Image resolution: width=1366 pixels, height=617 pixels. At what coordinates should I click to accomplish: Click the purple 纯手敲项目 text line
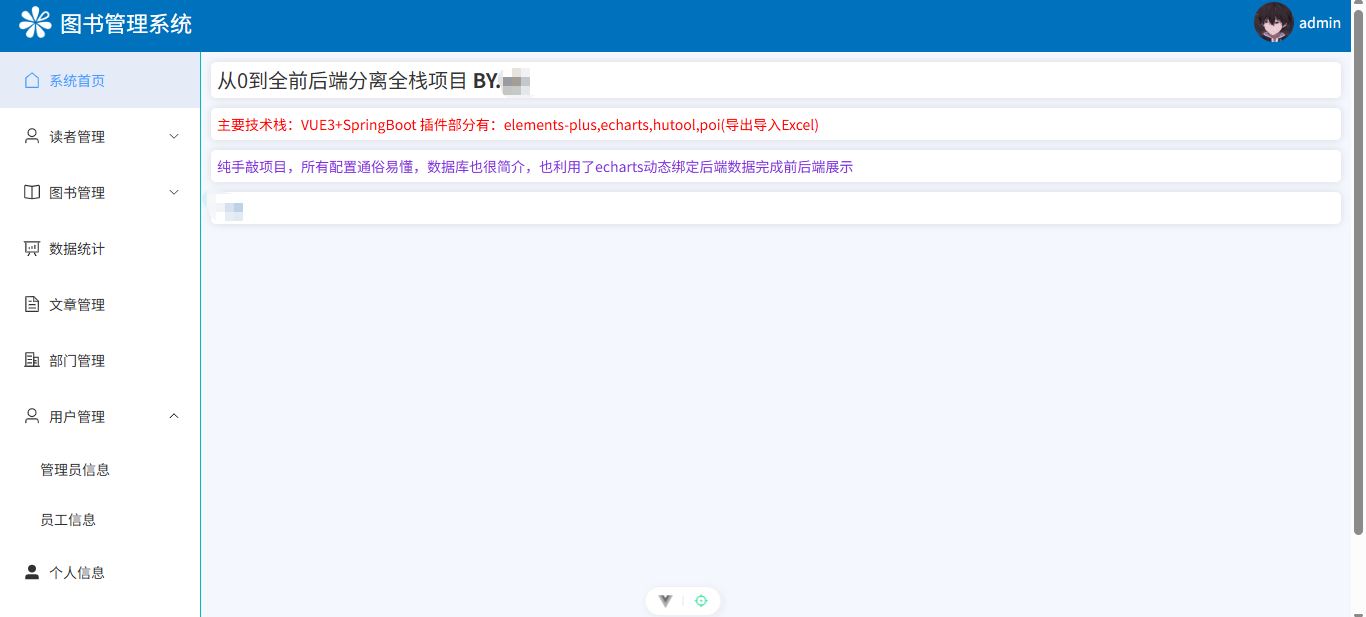click(x=535, y=167)
